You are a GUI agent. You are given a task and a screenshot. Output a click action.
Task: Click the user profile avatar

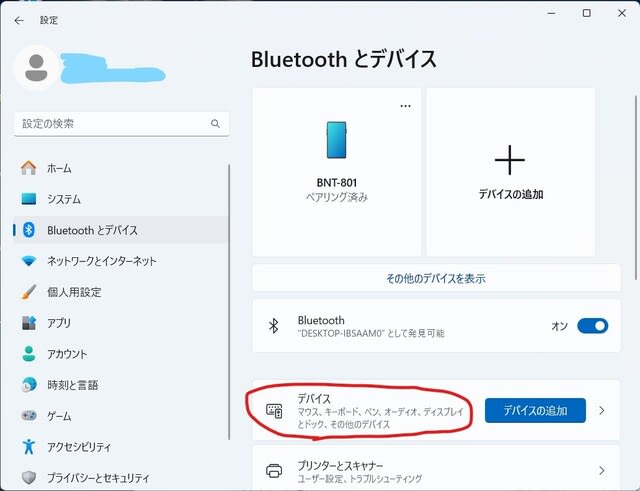[x=36, y=68]
